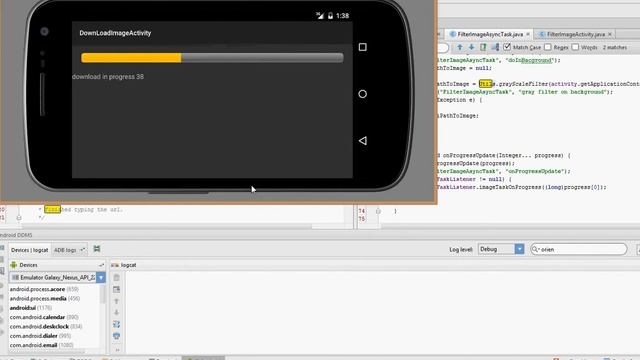The image size is (640, 360).
Task: Close the FilterImageActivity.java tab
Action: tap(610, 34)
